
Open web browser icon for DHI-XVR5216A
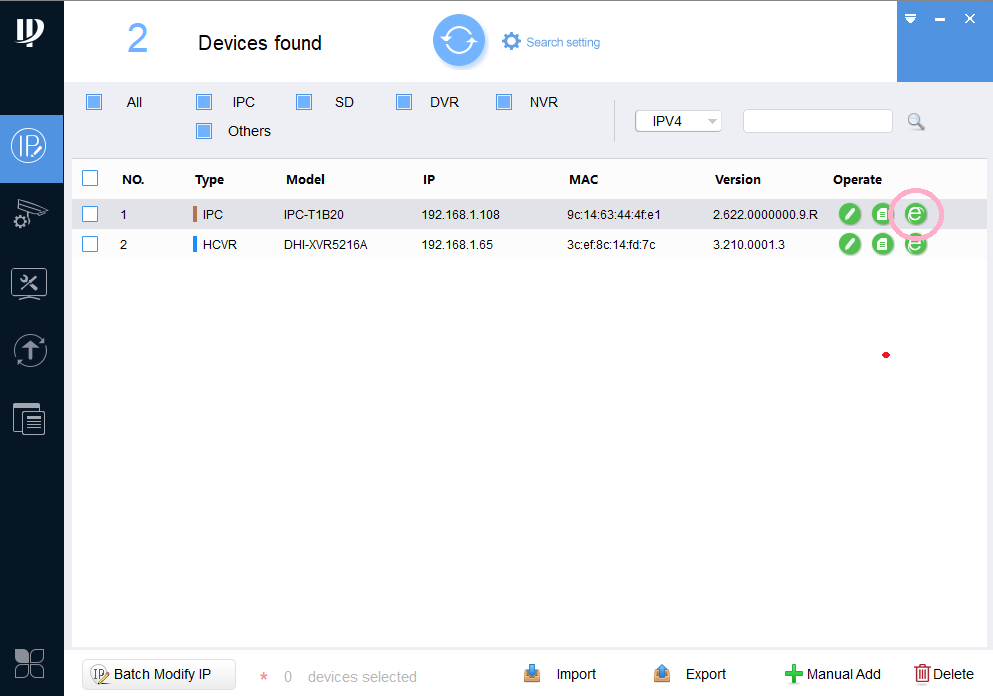point(915,244)
